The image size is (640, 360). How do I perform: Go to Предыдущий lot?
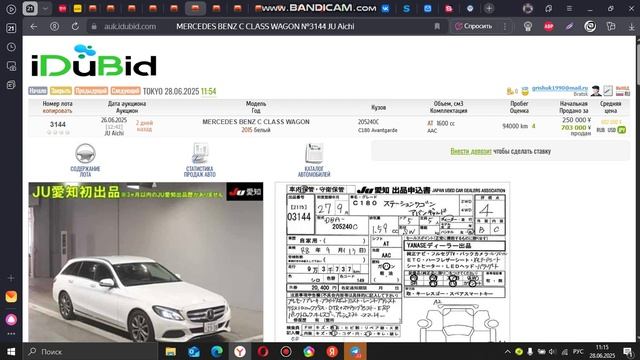tap(91, 91)
